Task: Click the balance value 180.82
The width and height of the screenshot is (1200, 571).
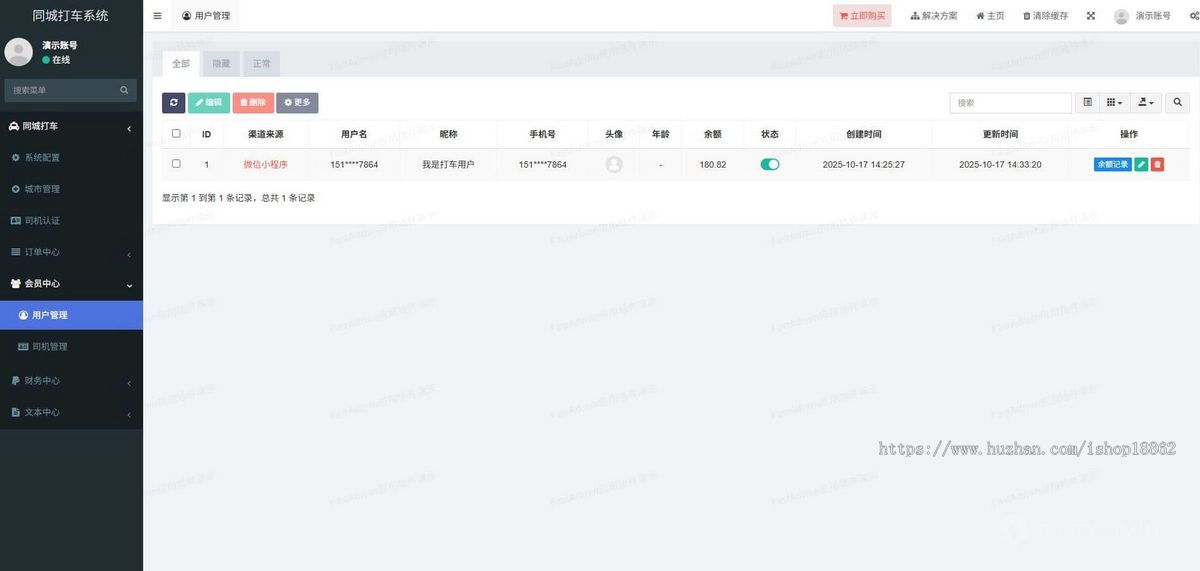Action: [x=713, y=164]
